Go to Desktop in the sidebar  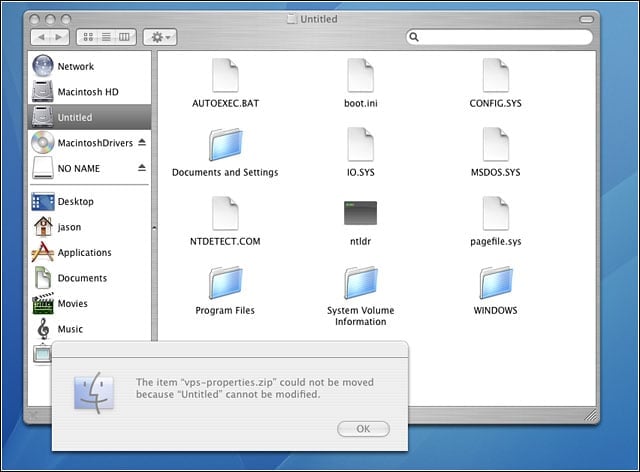tap(89, 202)
